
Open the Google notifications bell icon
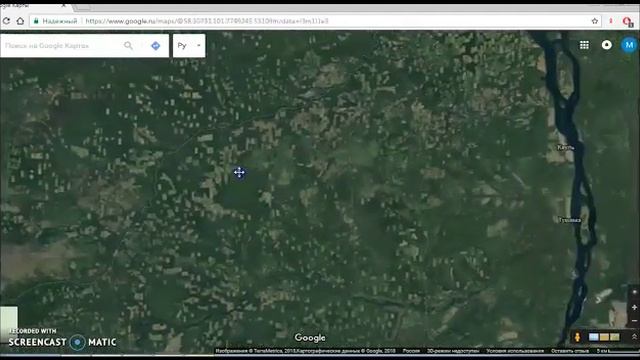point(607,45)
